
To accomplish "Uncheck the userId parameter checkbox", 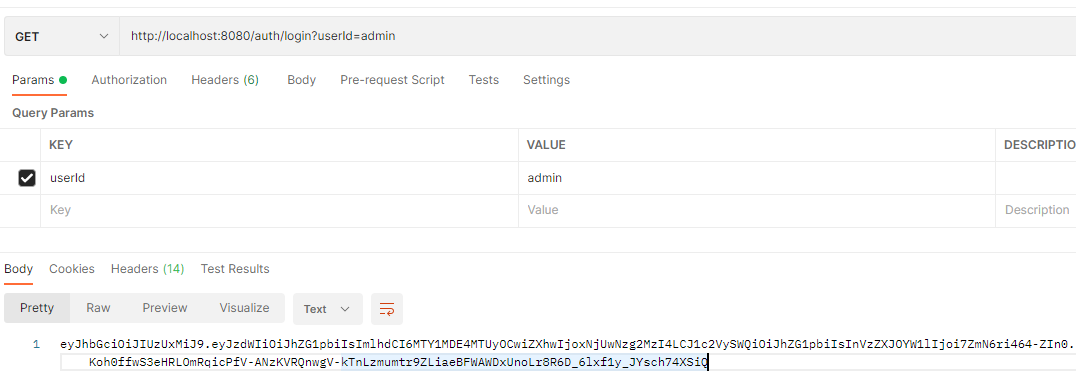I will (x=26, y=179).
